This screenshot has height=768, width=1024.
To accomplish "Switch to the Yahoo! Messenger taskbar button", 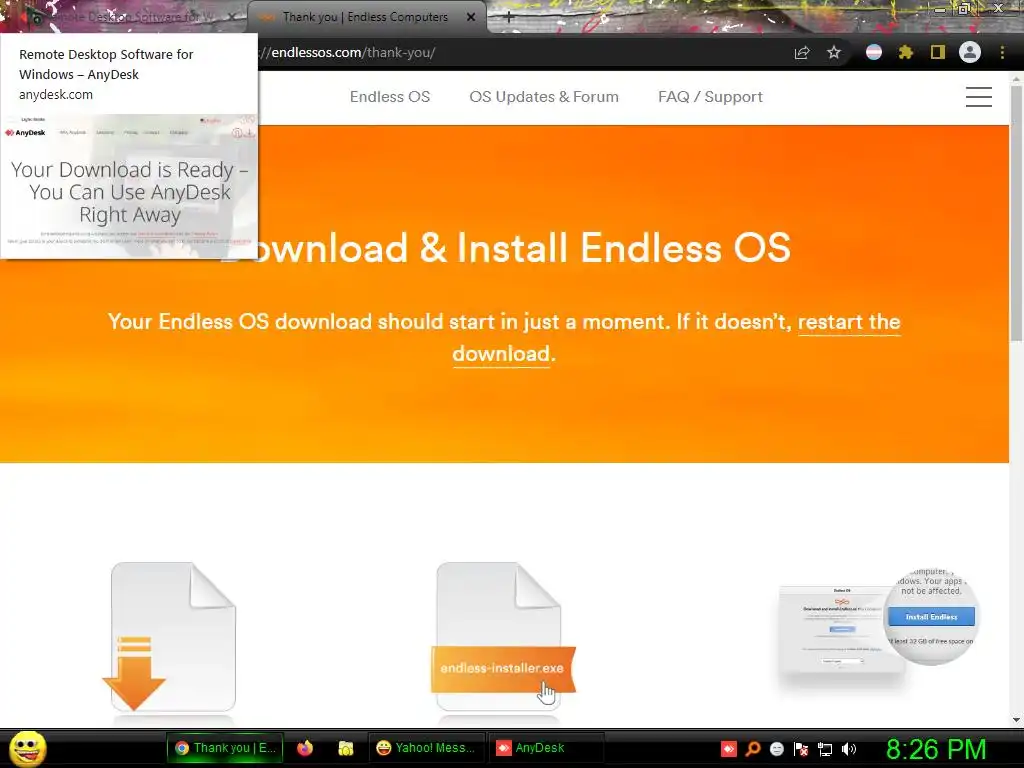I will tap(427, 748).
